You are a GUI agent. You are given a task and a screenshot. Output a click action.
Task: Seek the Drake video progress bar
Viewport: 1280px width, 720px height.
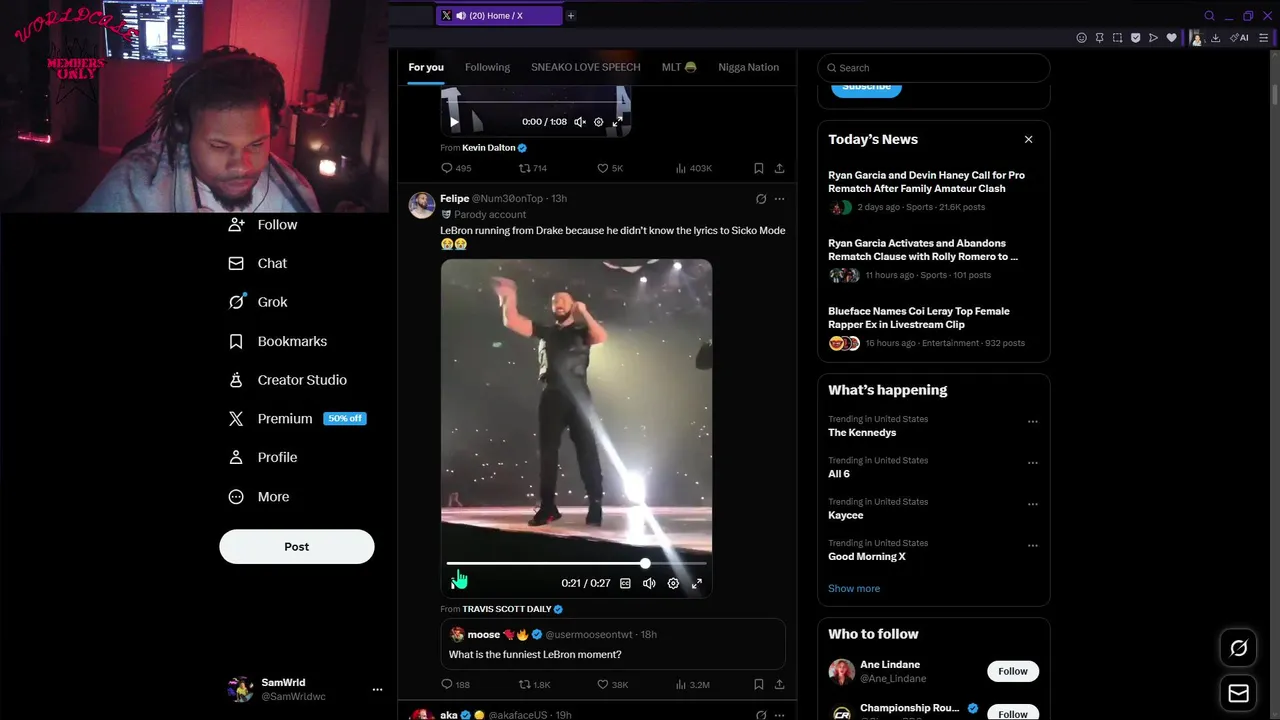point(576,564)
